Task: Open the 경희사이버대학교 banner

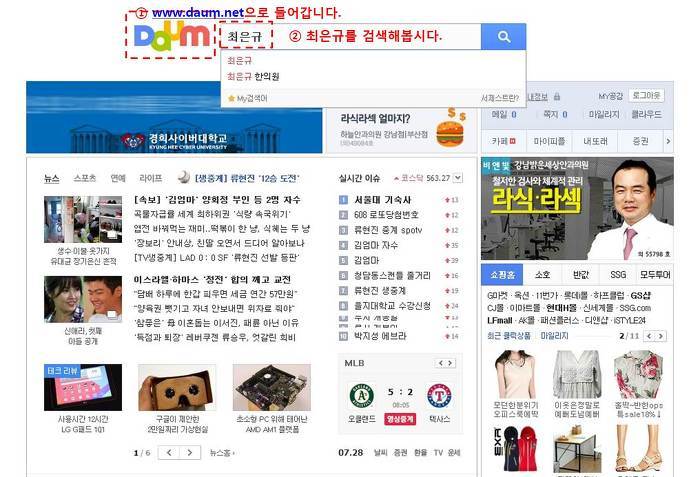Action: click(174, 117)
